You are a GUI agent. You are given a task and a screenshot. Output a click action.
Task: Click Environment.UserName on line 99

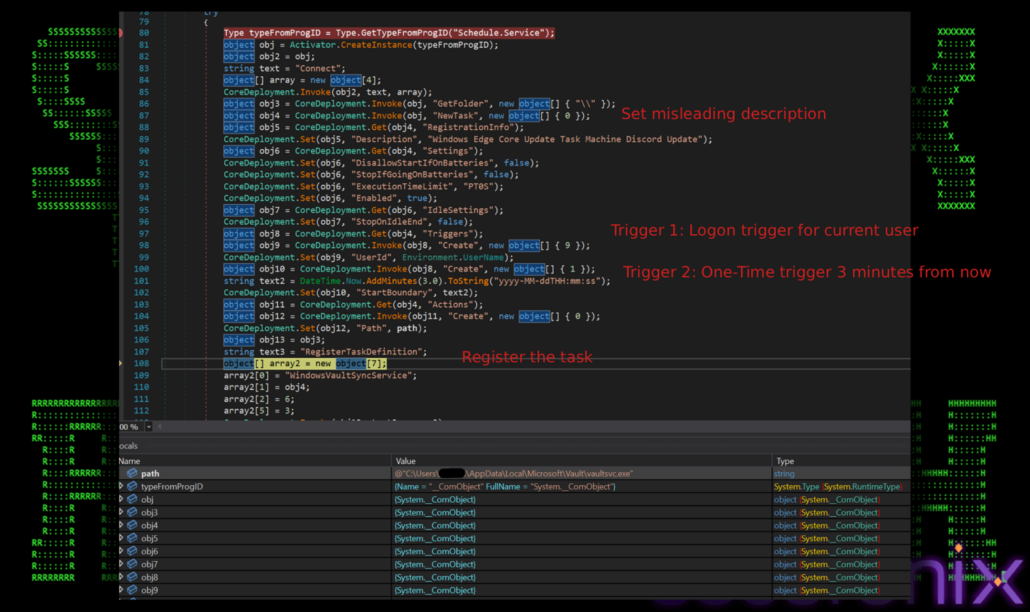[453, 257]
